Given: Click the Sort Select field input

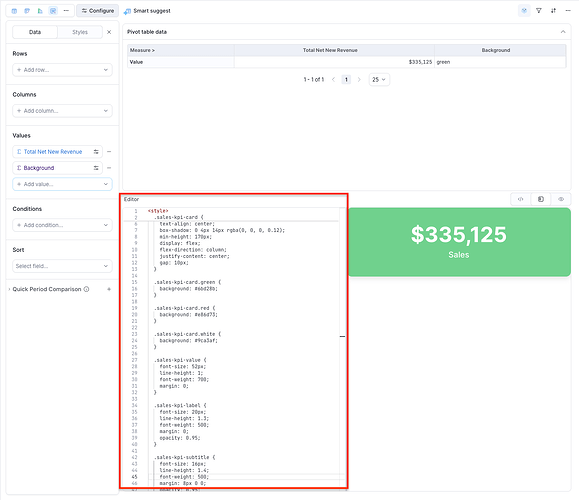Looking at the screenshot, I should pyautogui.click(x=62, y=266).
